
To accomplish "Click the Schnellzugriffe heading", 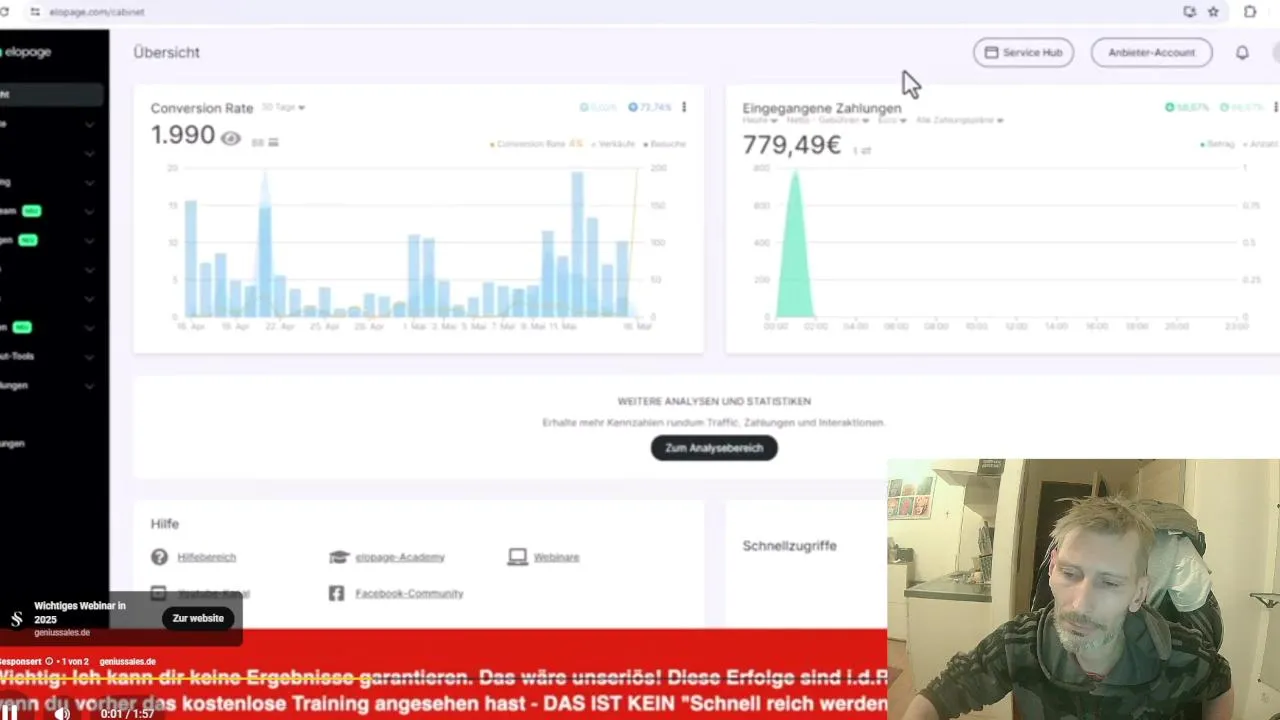I will tap(789, 546).
